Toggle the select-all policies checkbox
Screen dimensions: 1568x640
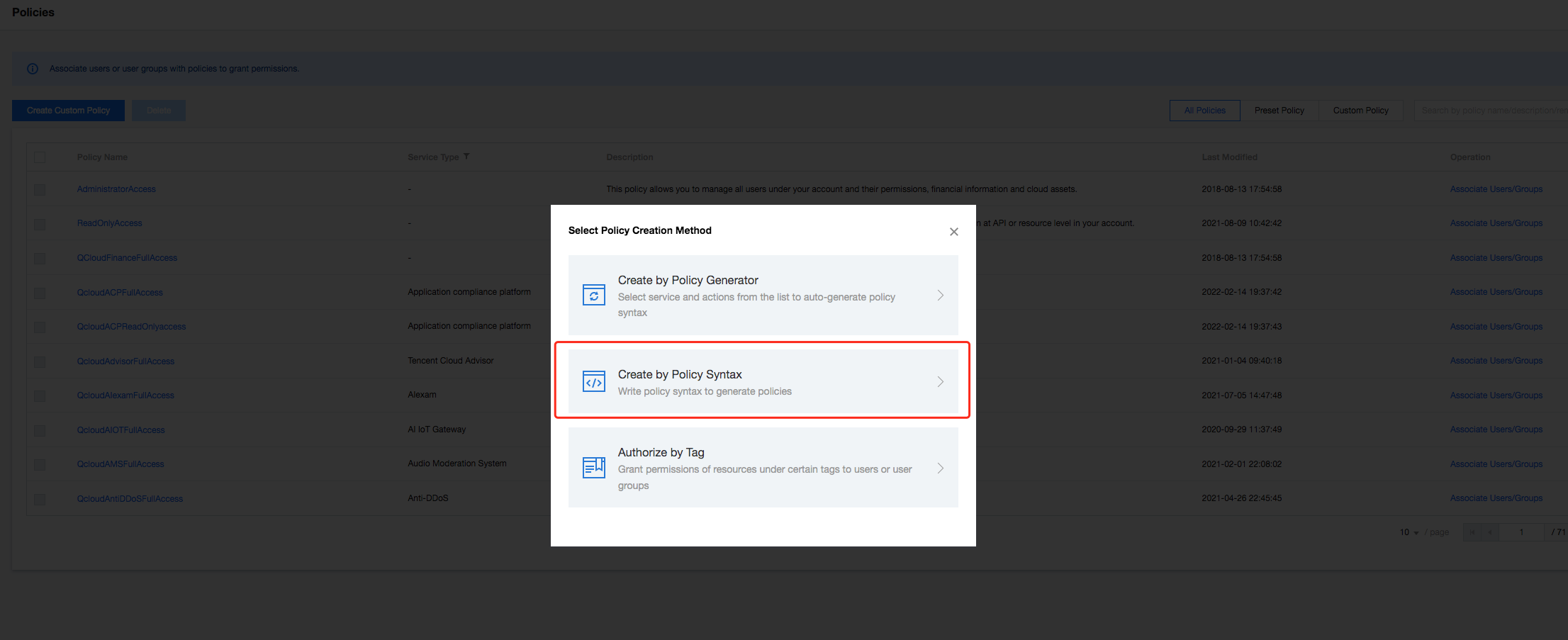click(x=40, y=157)
